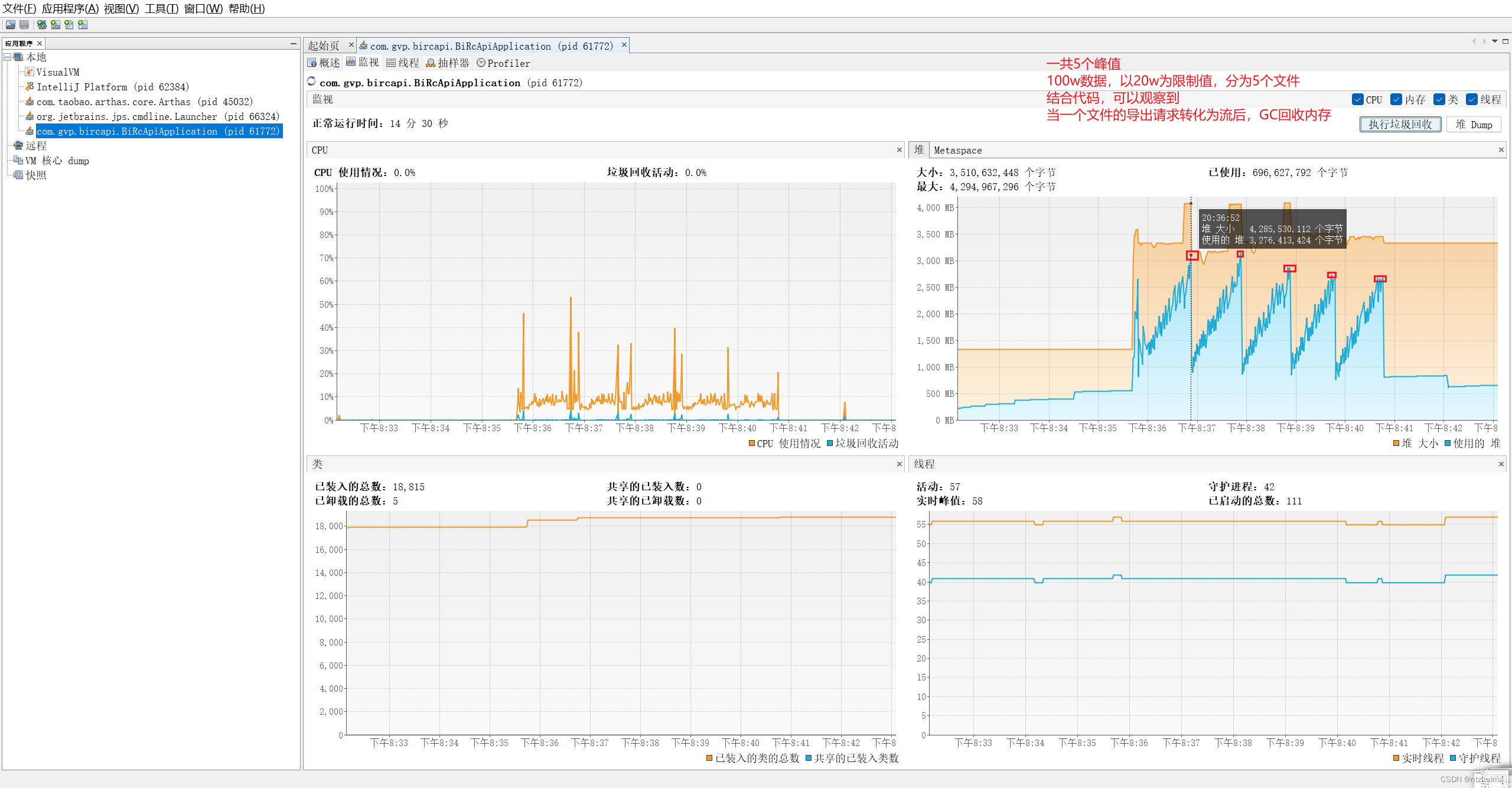Click Add VM Coredump toolbar icon
This screenshot has width=1512, height=788.
coord(69,25)
